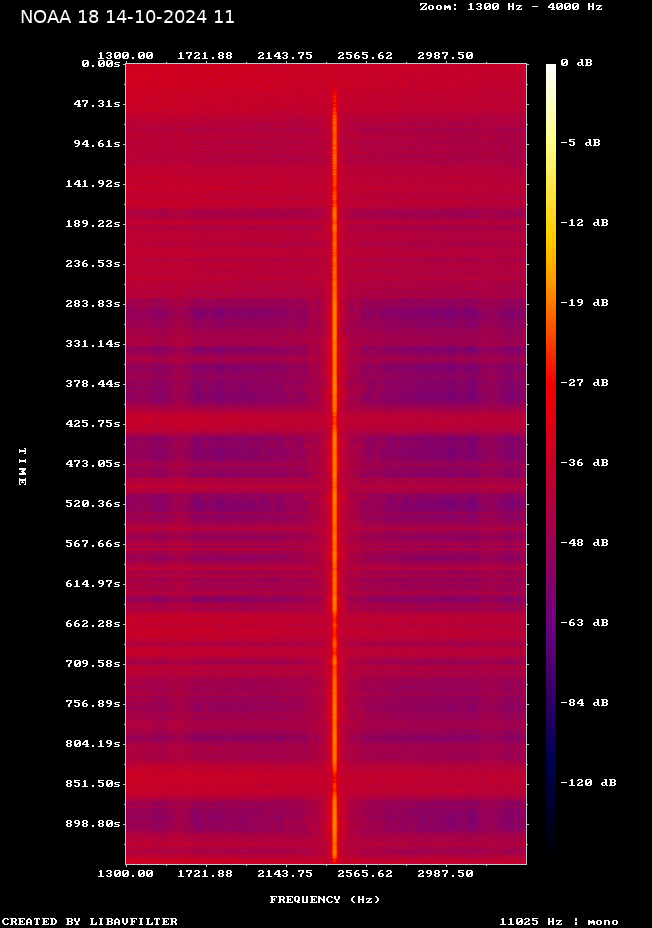Click the vertical TIME axis title
The width and height of the screenshot is (652, 928).
21,466
